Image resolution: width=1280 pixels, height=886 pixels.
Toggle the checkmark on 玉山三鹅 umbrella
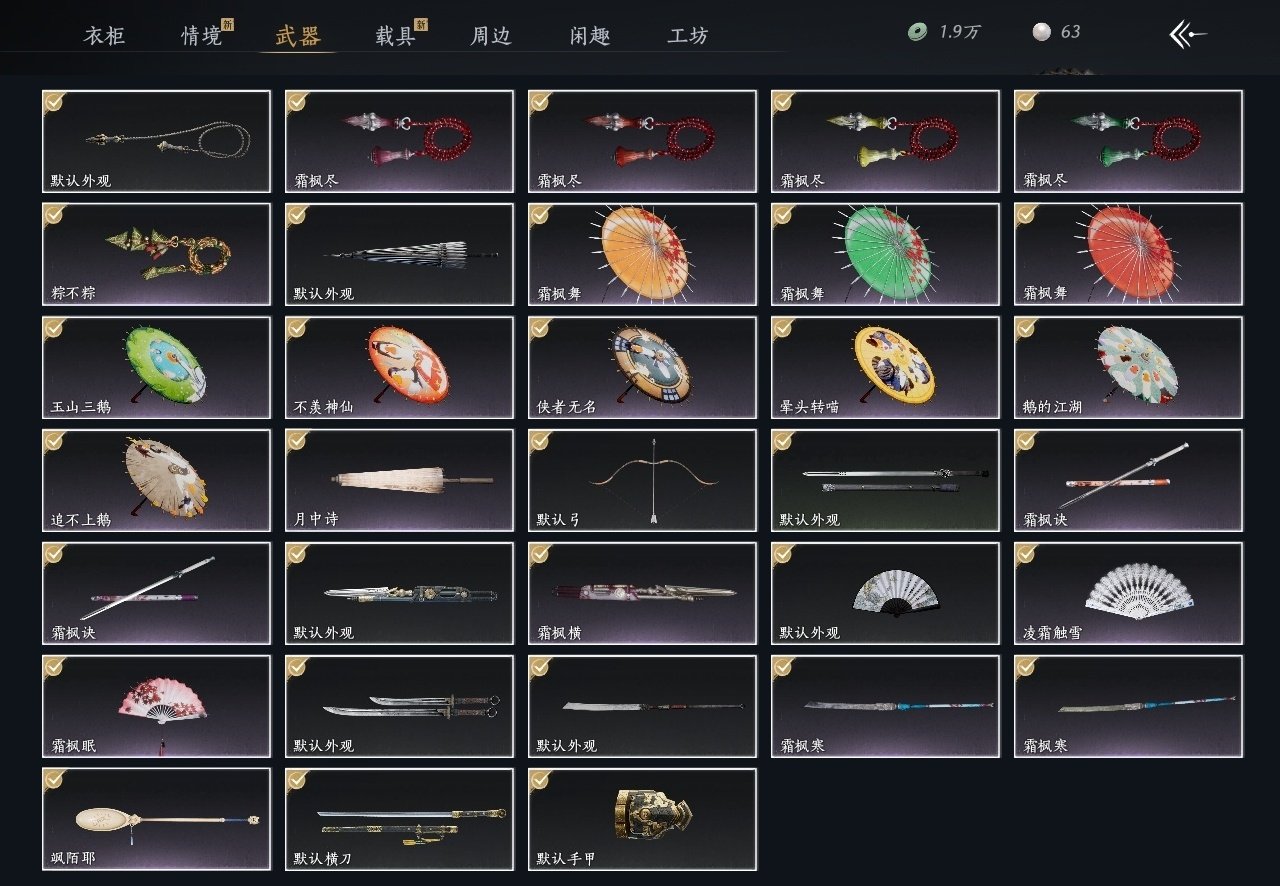pos(54,328)
